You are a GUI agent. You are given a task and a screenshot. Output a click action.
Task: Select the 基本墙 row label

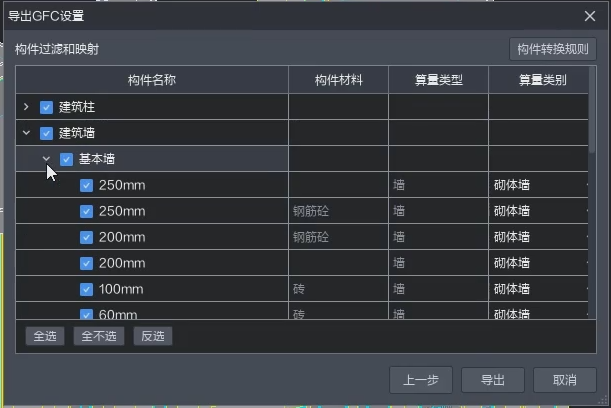pos(97,159)
